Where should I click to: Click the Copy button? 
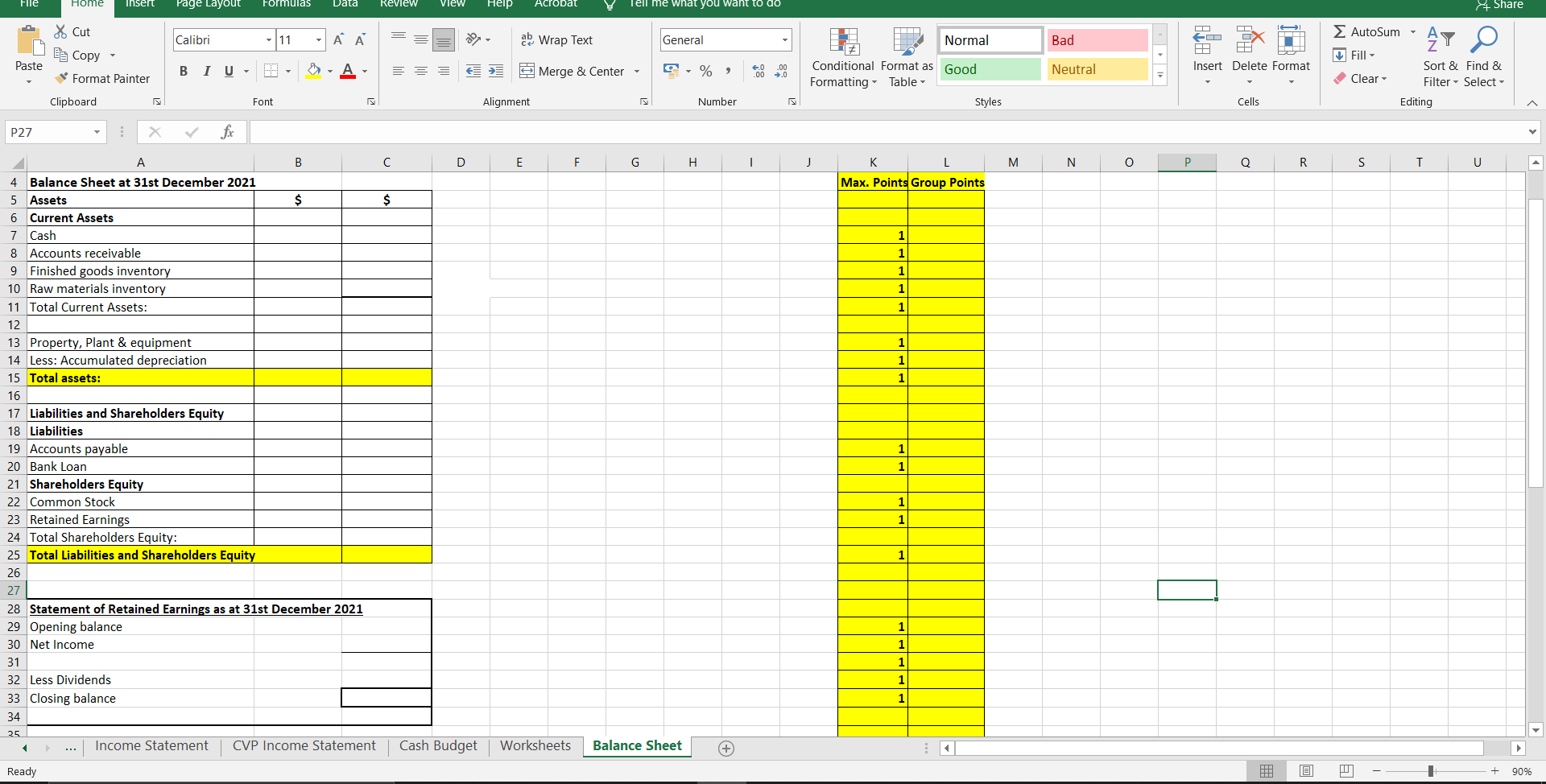pos(76,56)
